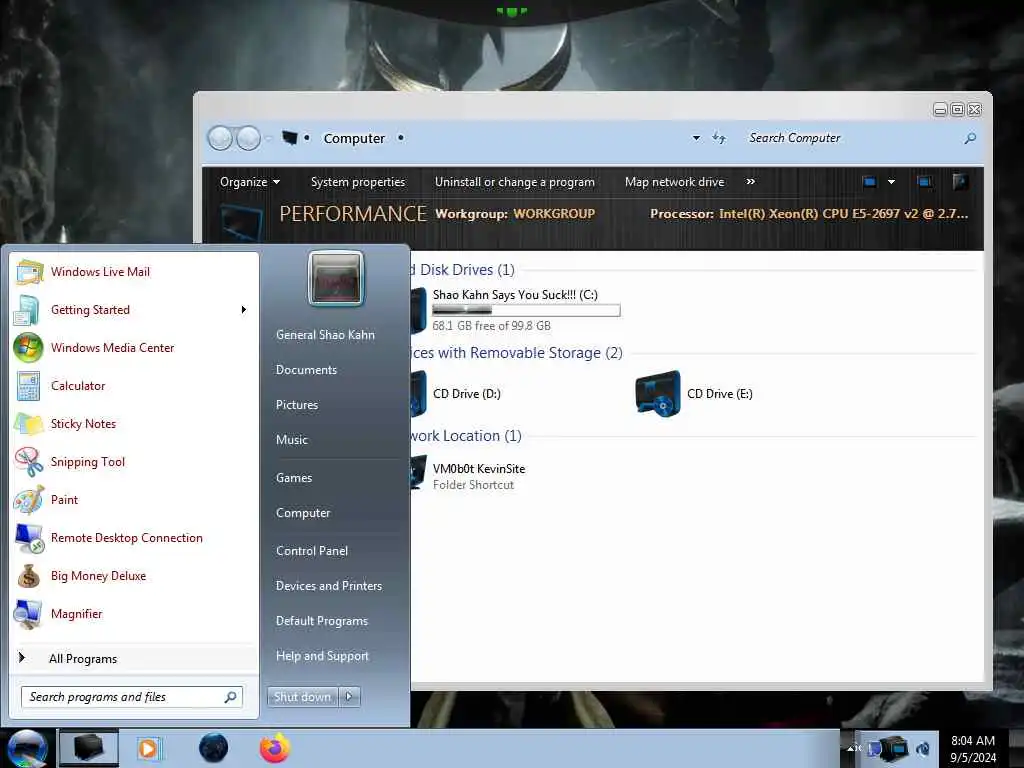Image resolution: width=1024 pixels, height=768 pixels.
Task: Open the Shut down options arrow
Action: (349, 697)
